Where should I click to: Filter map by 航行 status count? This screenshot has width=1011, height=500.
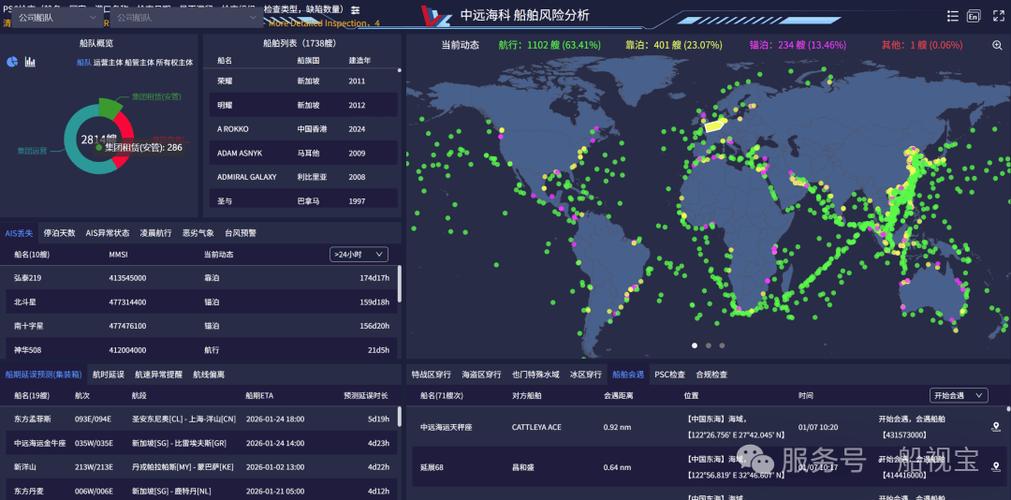[549, 45]
